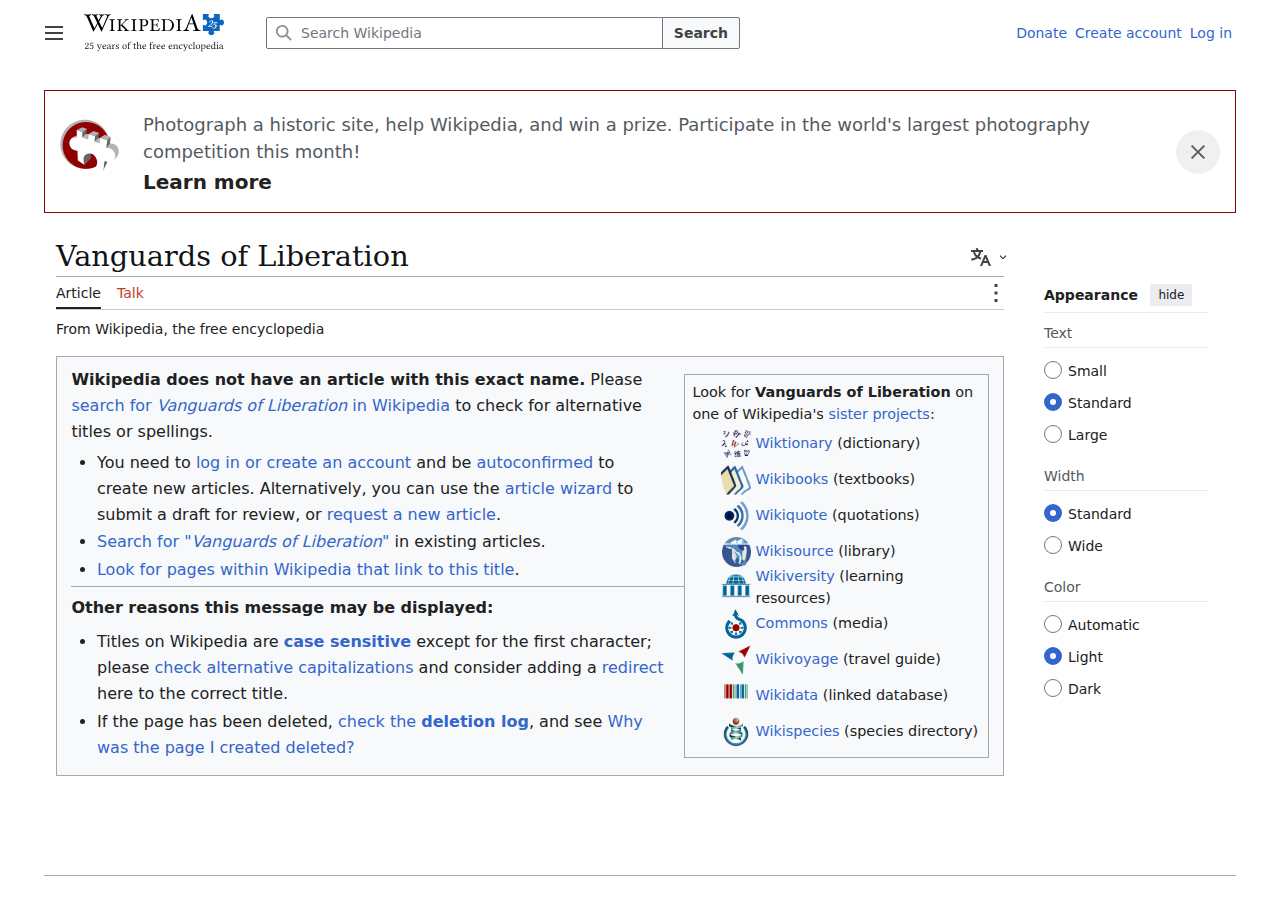Open the Log in link
This screenshot has width=1280, height=900.
pyautogui.click(x=1210, y=33)
